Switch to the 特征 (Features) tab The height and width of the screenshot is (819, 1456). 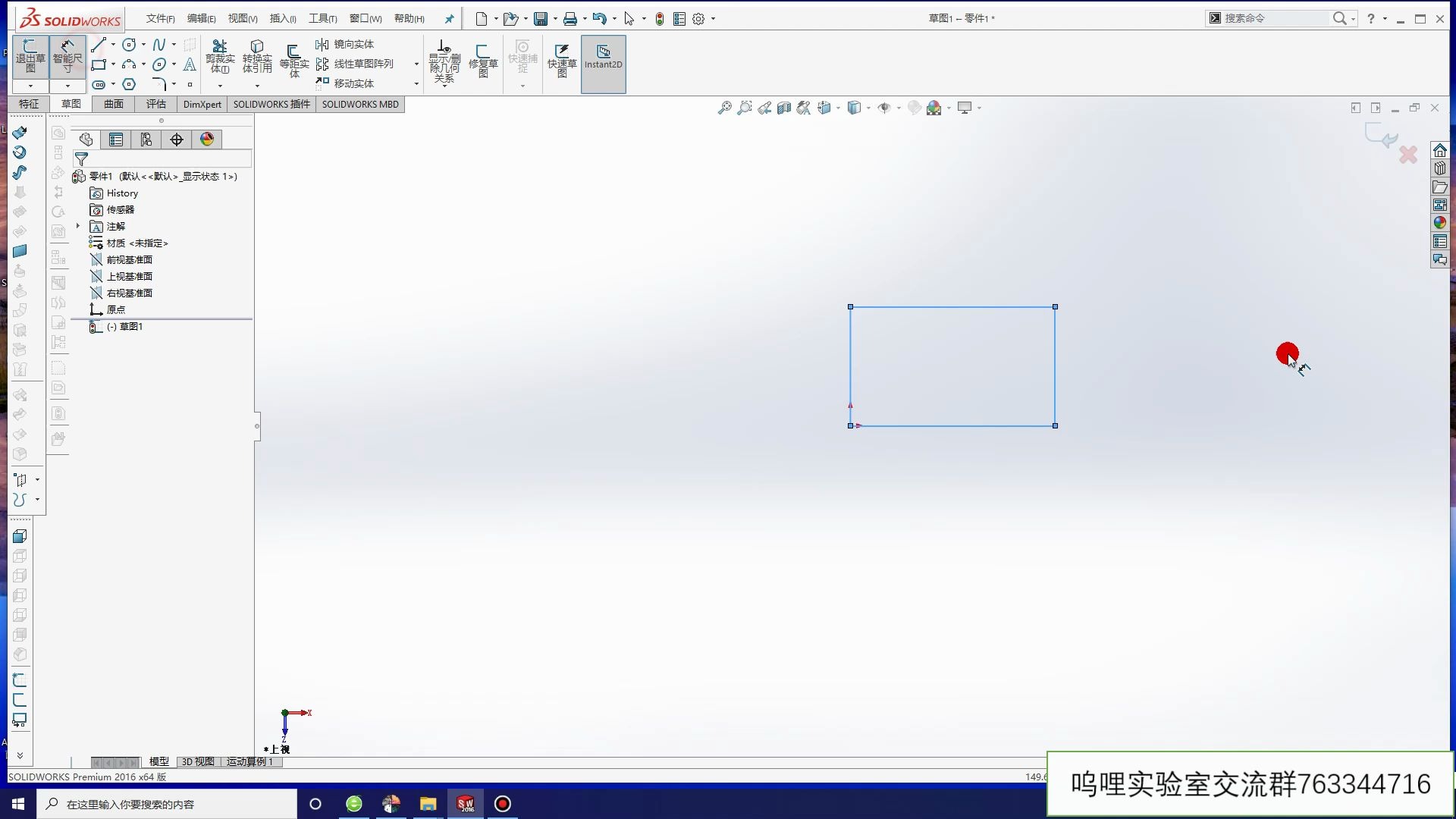pyautogui.click(x=29, y=104)
